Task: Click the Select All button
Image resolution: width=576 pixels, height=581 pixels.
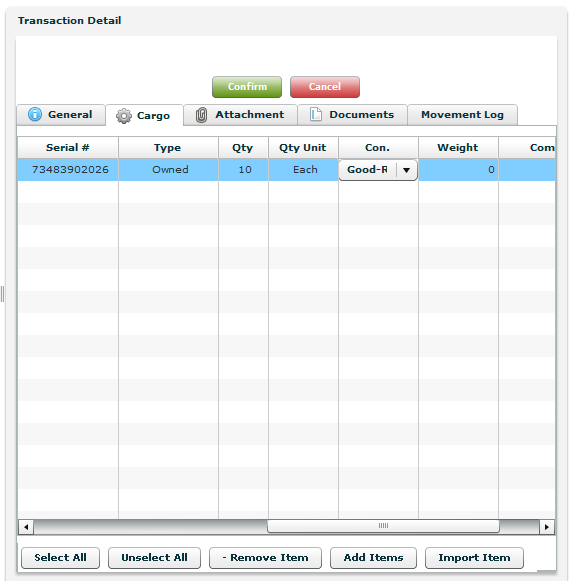Action: [x=60, y=558]
